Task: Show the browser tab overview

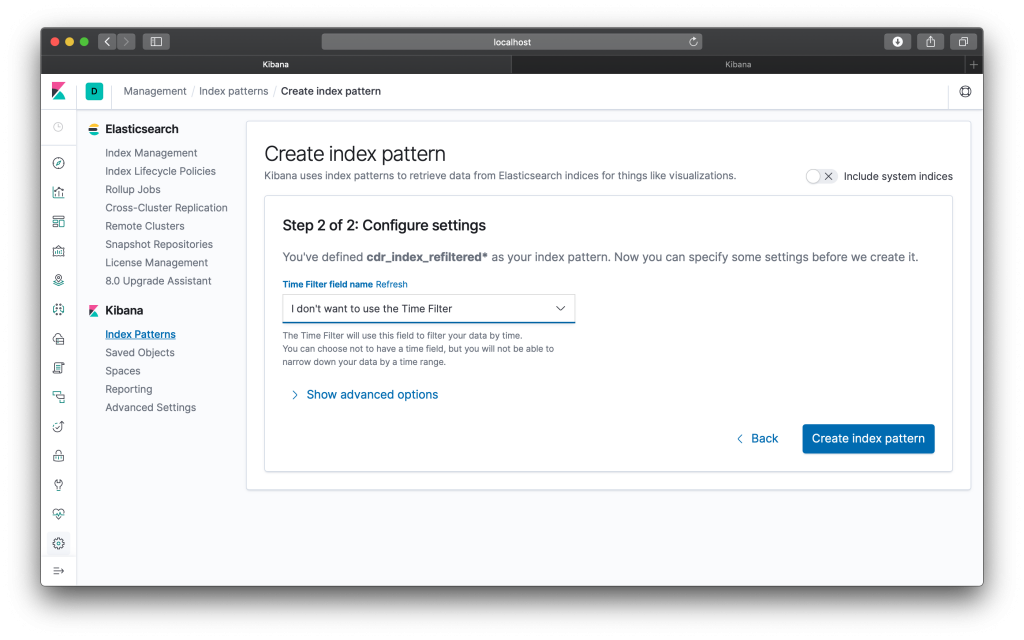Action: click(963, 42)
